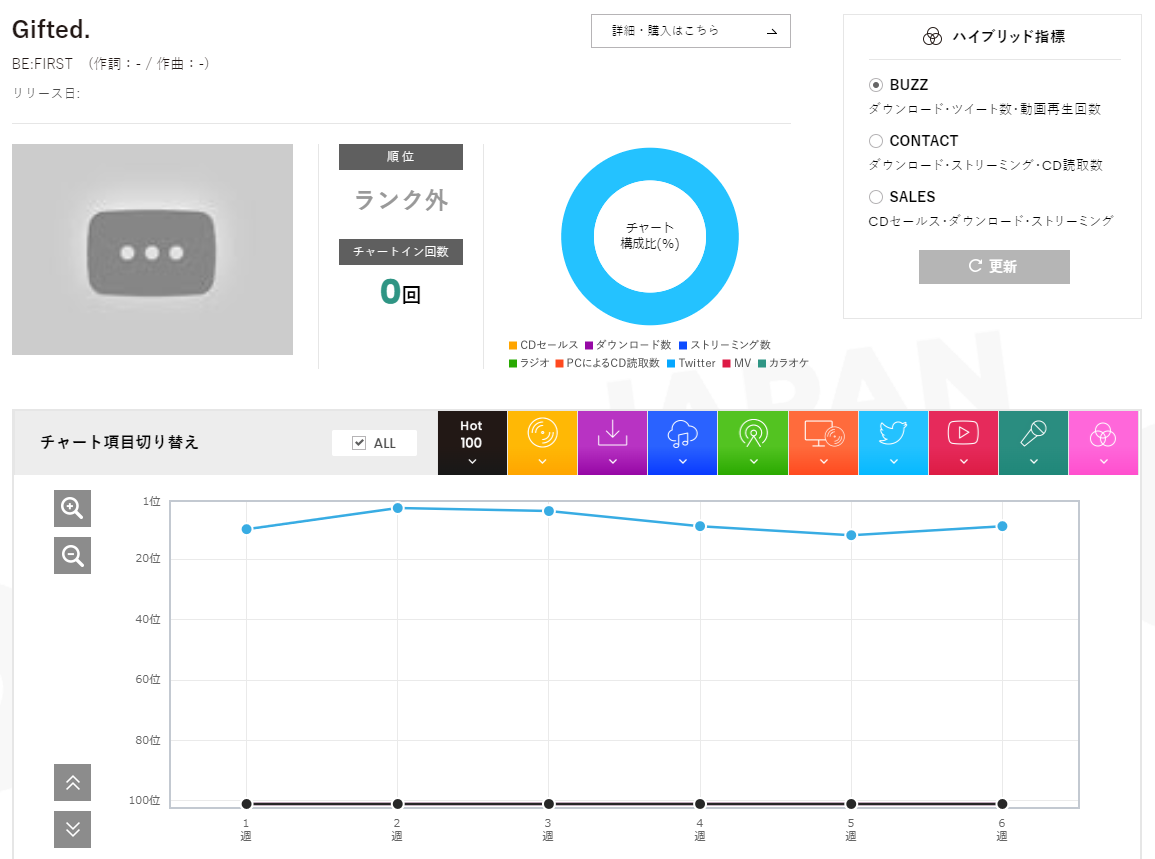This screenshot has height=859, width=1155.
Task: Click the blue data point at week 2
Action: [x=398, y=508]
